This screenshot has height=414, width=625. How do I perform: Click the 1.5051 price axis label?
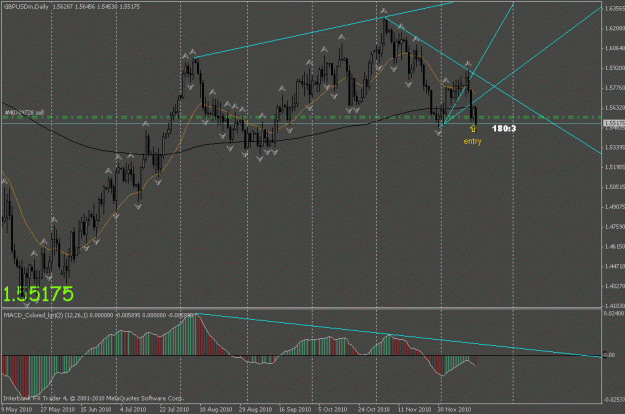pos(614,187)
